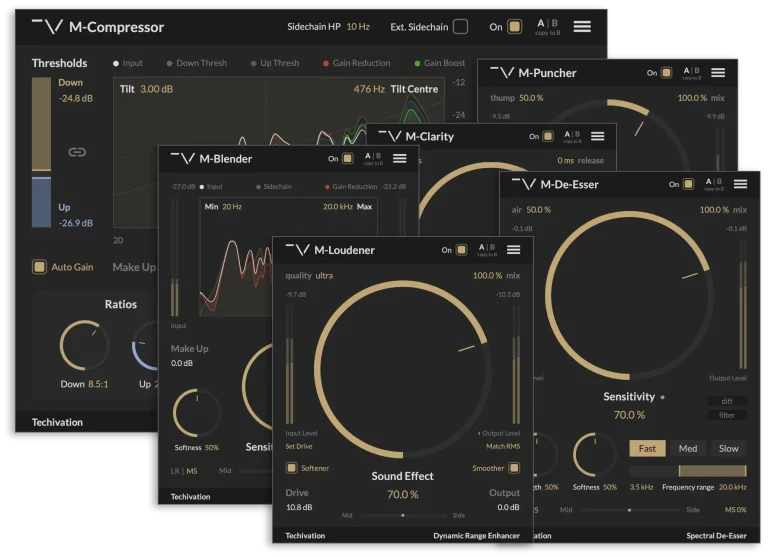Screen dimensions: 768x557
Task: Toggle the Smoother checkbox in M-Loudener
Action: coord(514,468)
